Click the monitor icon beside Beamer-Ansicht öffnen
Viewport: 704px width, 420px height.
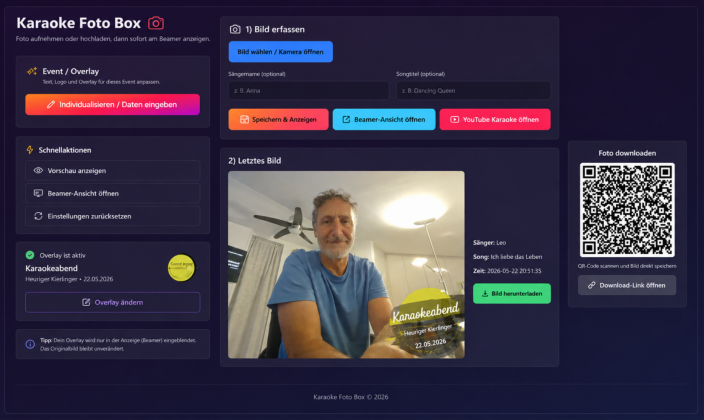[x=38, y=193]
